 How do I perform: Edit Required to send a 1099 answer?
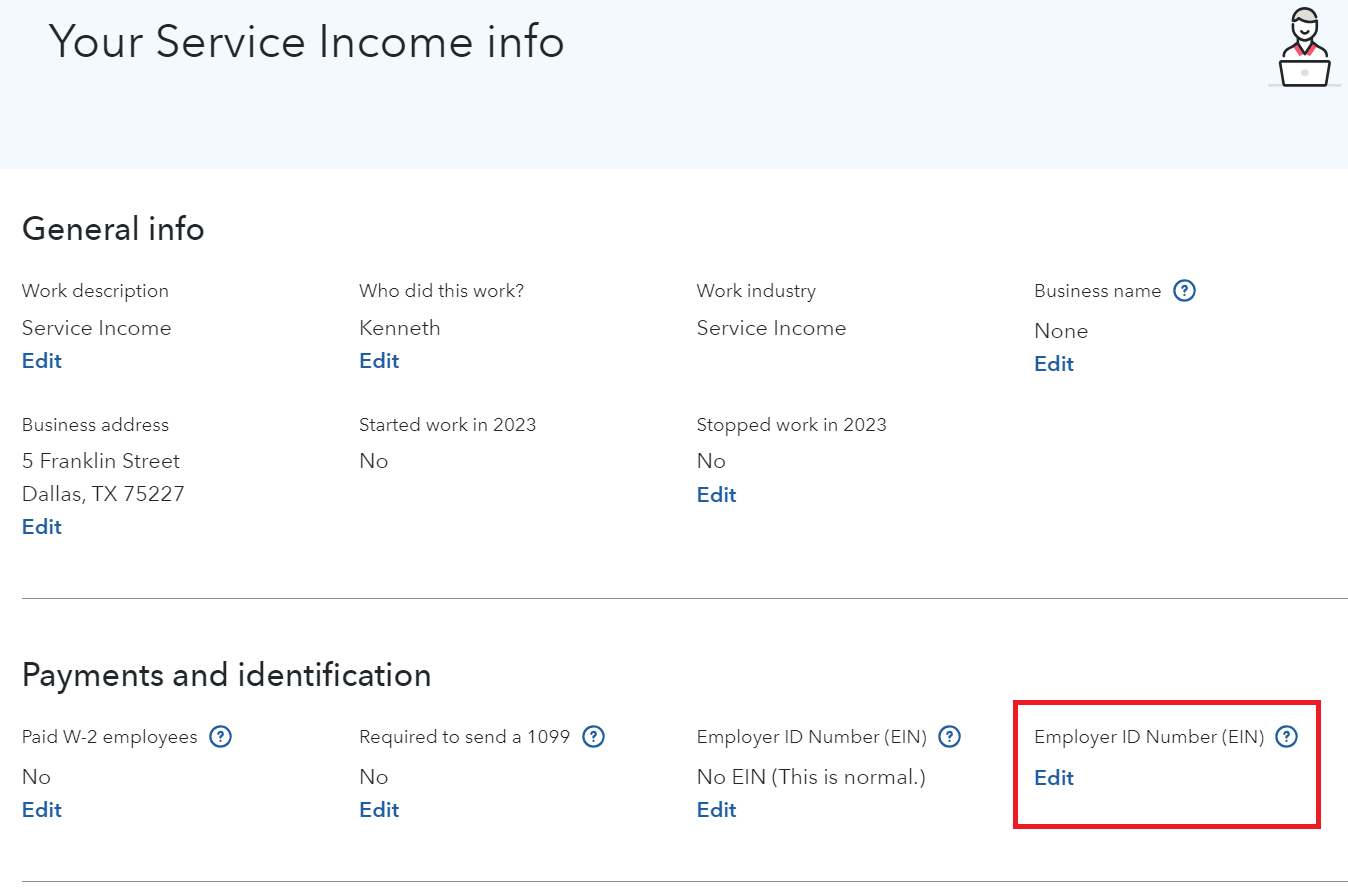pyautogui.click(x=379, y=810)
